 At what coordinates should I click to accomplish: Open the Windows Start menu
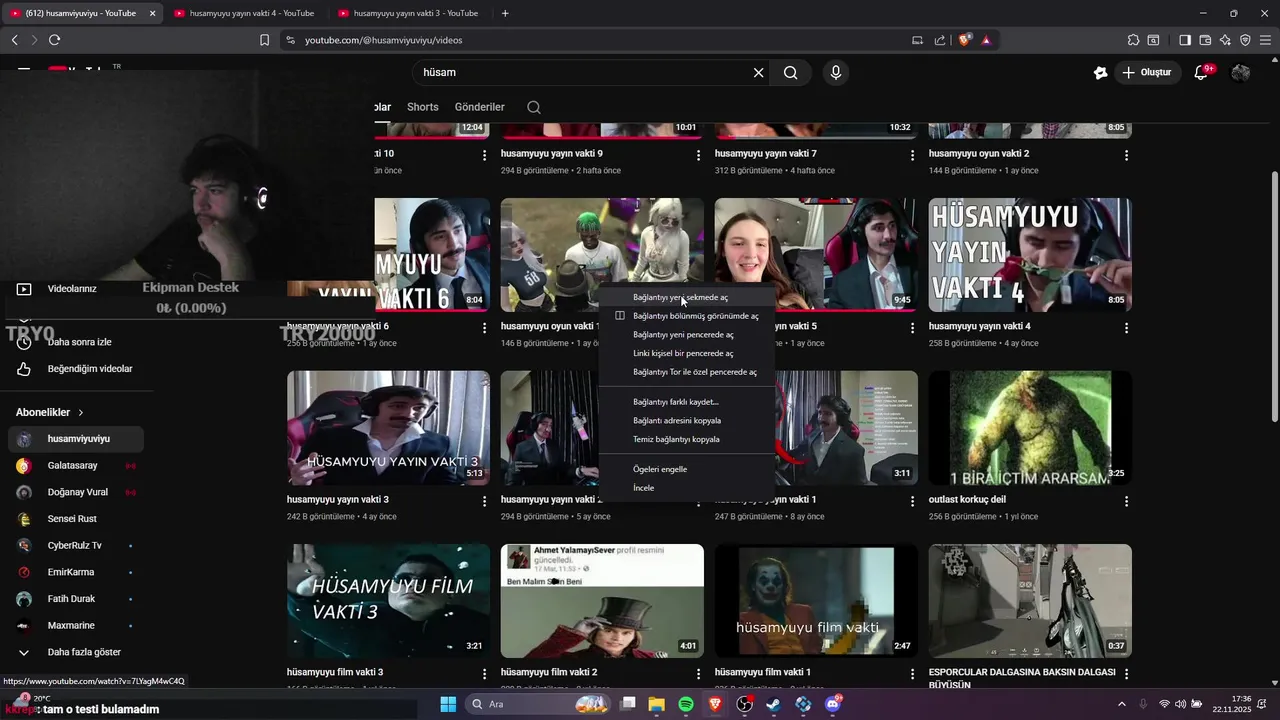(x=448, y=704)
